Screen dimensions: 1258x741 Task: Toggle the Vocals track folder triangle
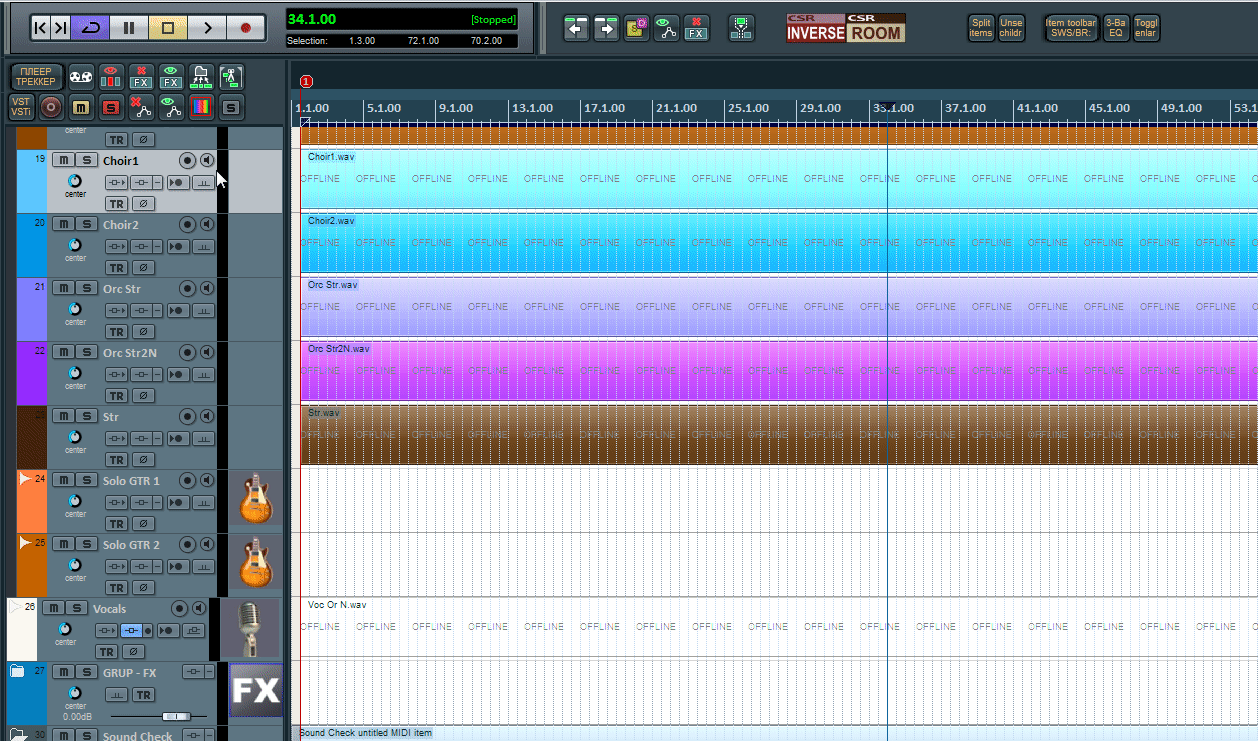[x=14, y=607]
